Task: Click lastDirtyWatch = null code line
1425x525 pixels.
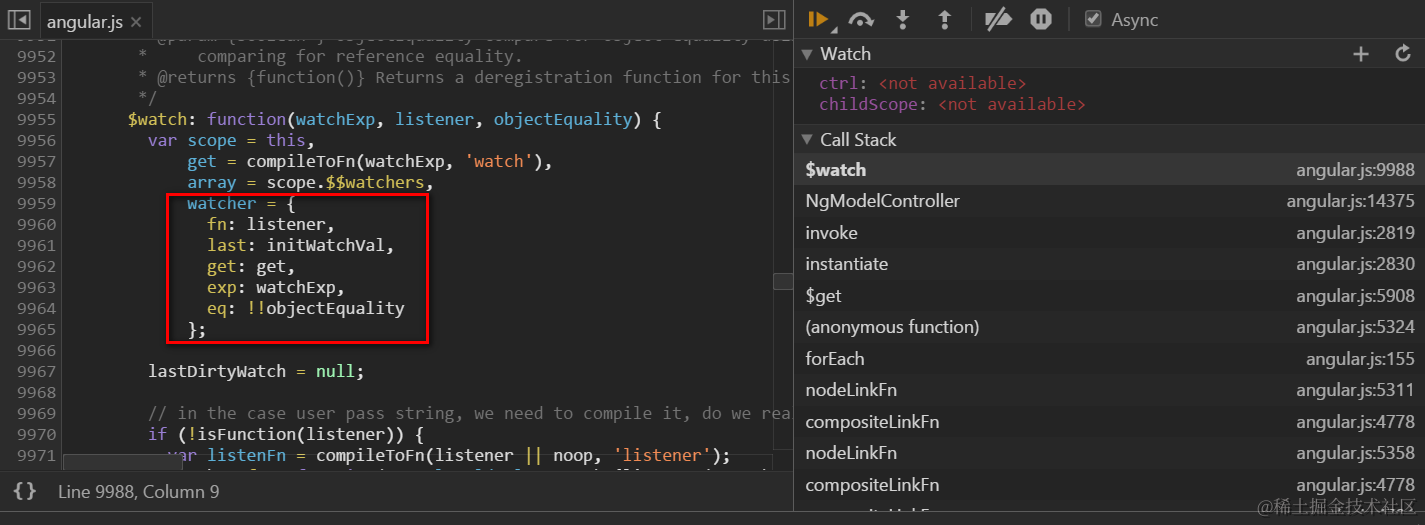Action: [x=256, y=371]
